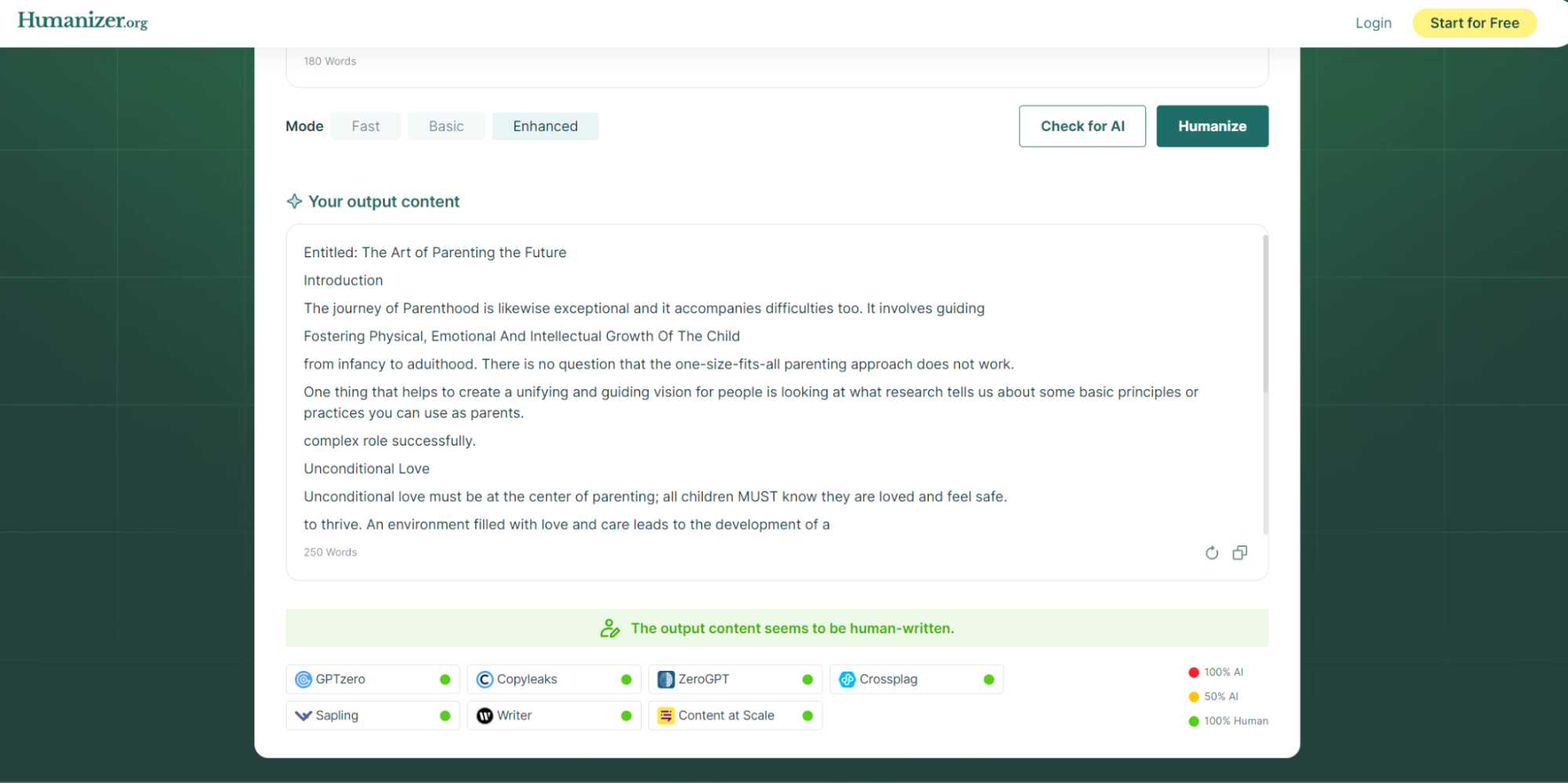1568x783 pixels.
Task: Select Fast mode
Action: (366, 126)
